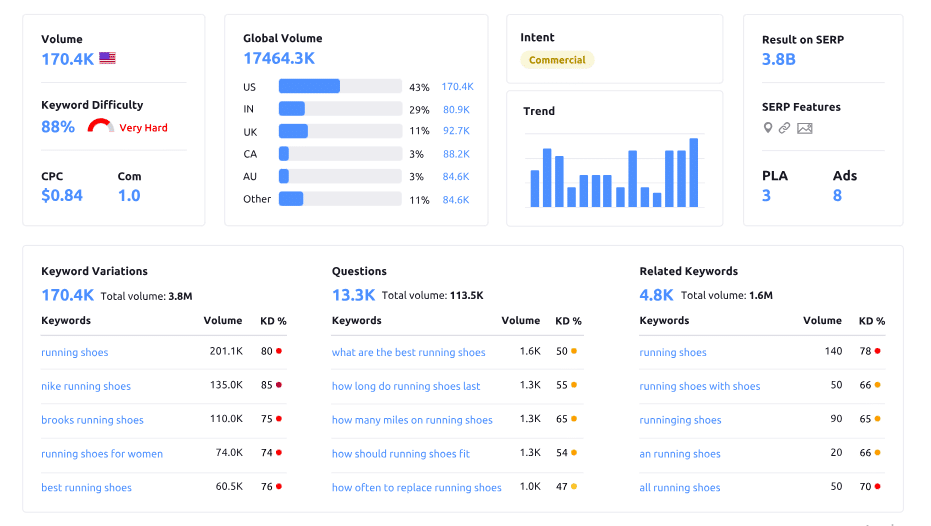Open 'running shoes with shoes' related keyword

click(699, 386)
